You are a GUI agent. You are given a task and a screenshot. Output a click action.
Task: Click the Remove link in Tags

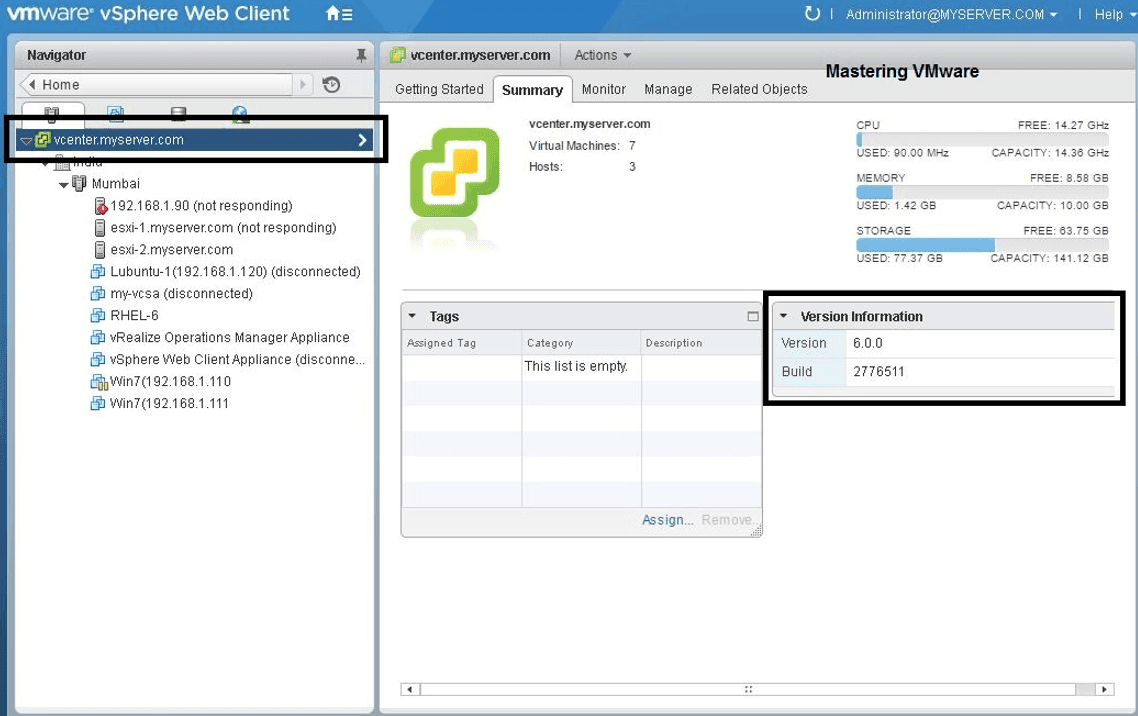(x=726, y=520)
